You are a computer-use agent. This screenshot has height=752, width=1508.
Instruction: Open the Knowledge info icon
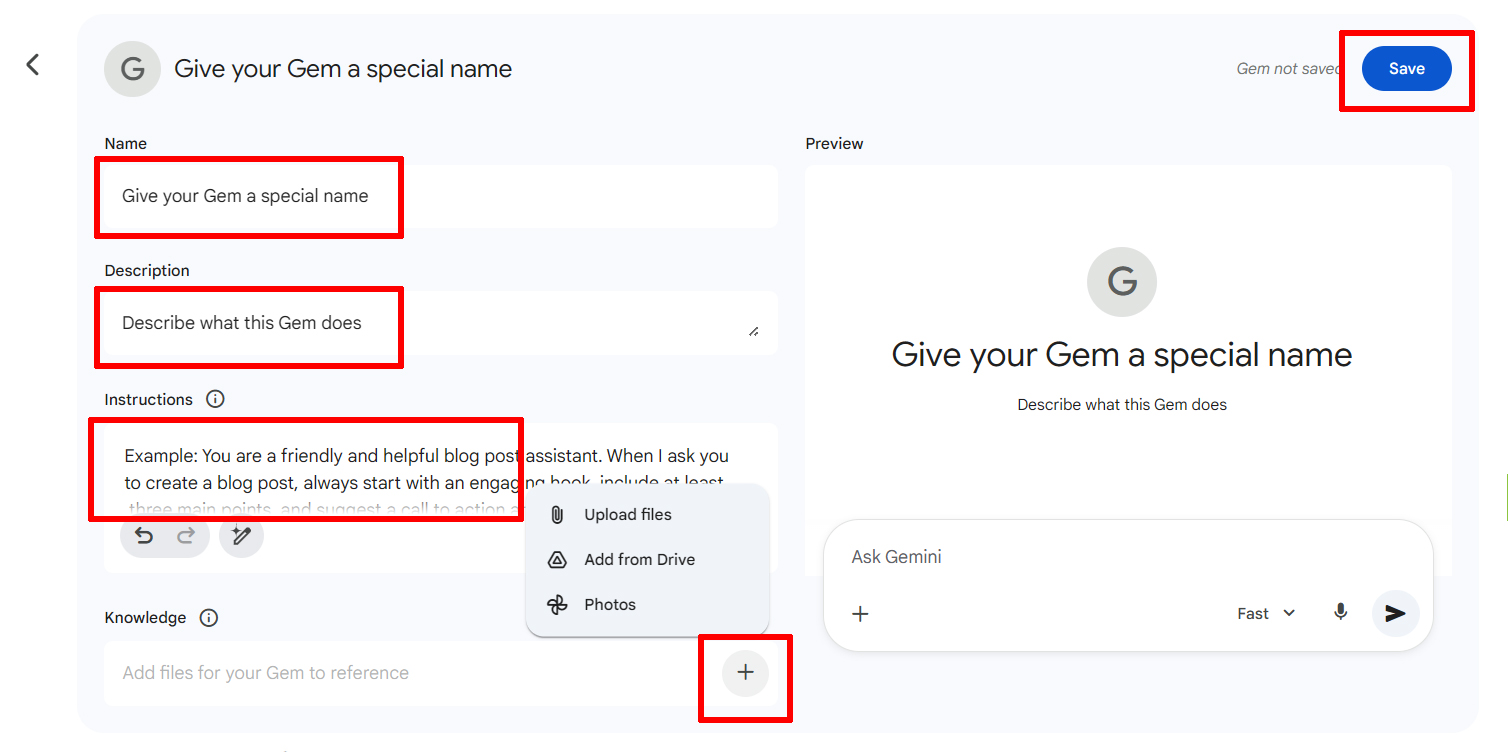click(x=208, y=618)
